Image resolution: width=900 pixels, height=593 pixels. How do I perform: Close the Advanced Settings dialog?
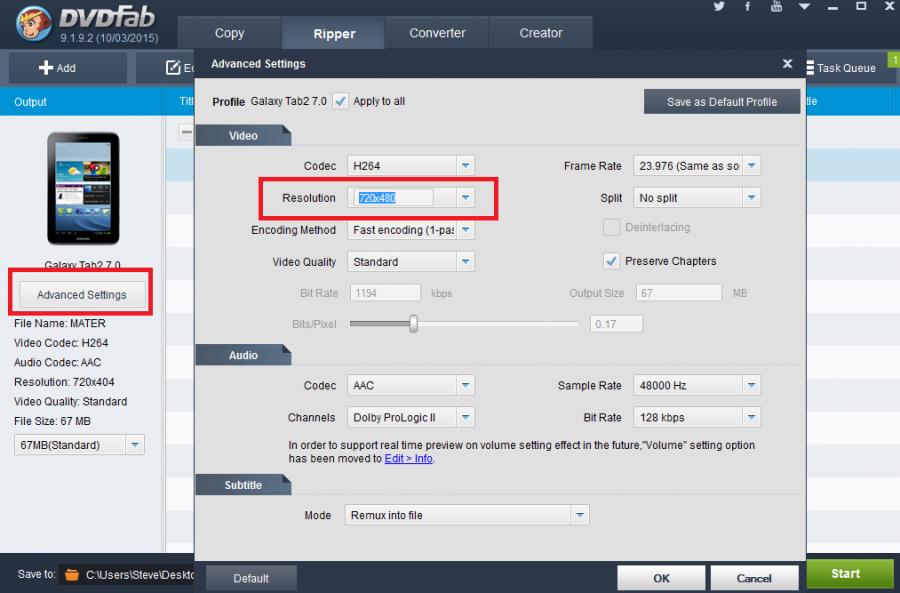787,64
